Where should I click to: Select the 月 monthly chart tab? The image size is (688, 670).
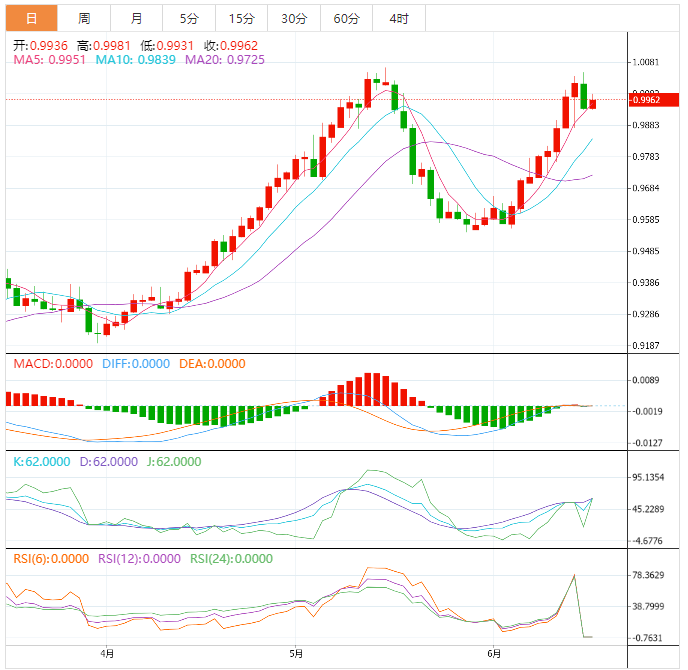pyautogui.click(x=136, y=19)
